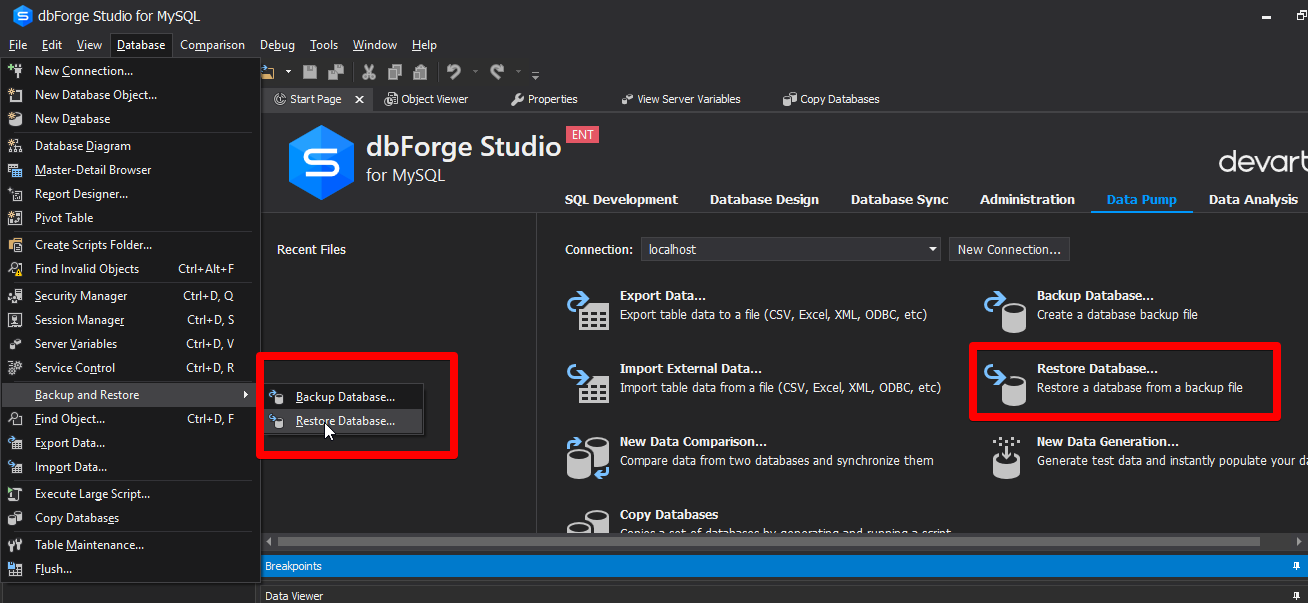Open Security Manager from menu
Screen dimensions: 1308x603
[130, 296]
